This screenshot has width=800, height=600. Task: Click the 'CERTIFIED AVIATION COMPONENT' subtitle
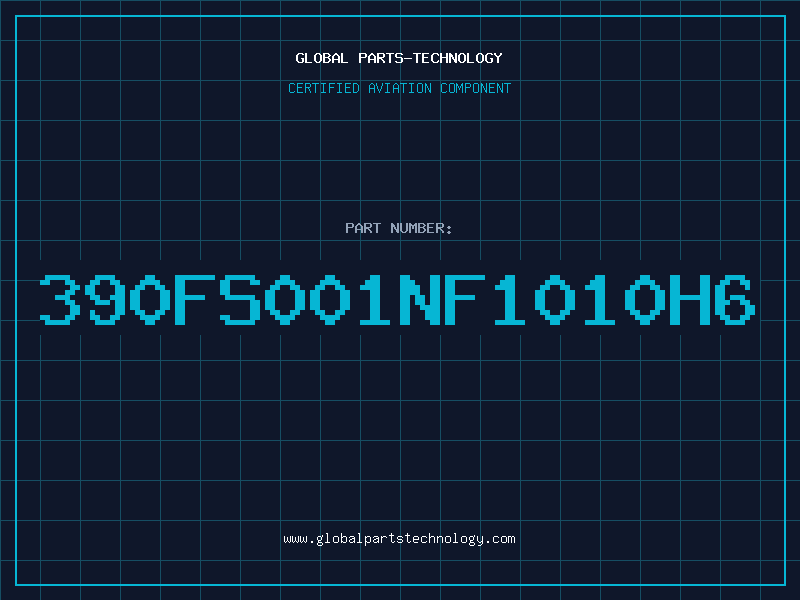[x=399, y=88]
